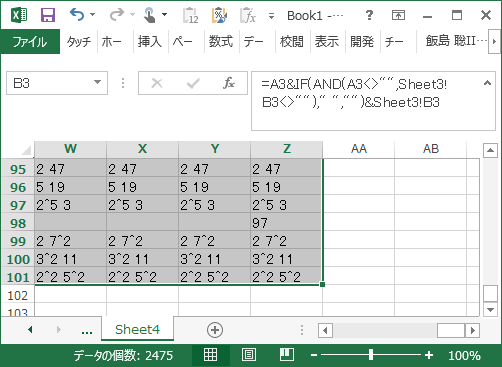Click the paste formatting percent icon
The width and height of the screenshot is (502, 367).
(219, 15)
